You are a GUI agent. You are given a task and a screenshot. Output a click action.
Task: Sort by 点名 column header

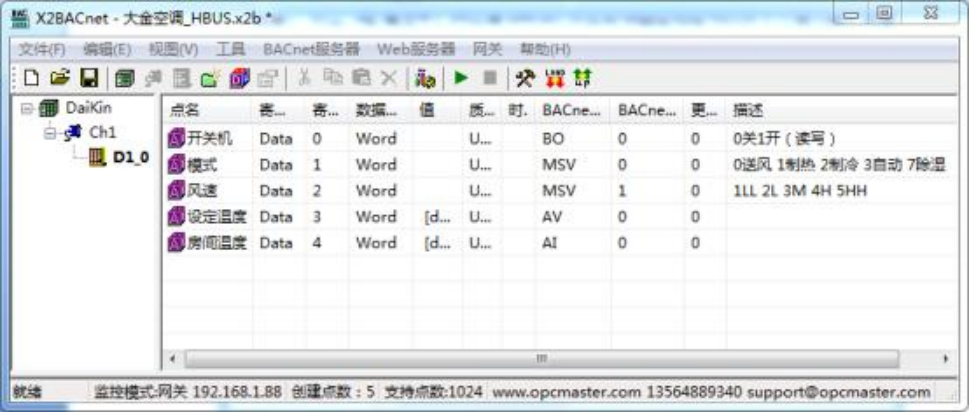[208, 111]
